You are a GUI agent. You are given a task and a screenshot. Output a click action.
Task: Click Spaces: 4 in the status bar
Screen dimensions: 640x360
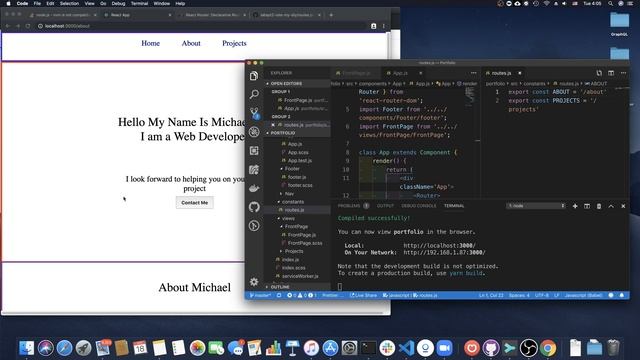coord(519,295)
